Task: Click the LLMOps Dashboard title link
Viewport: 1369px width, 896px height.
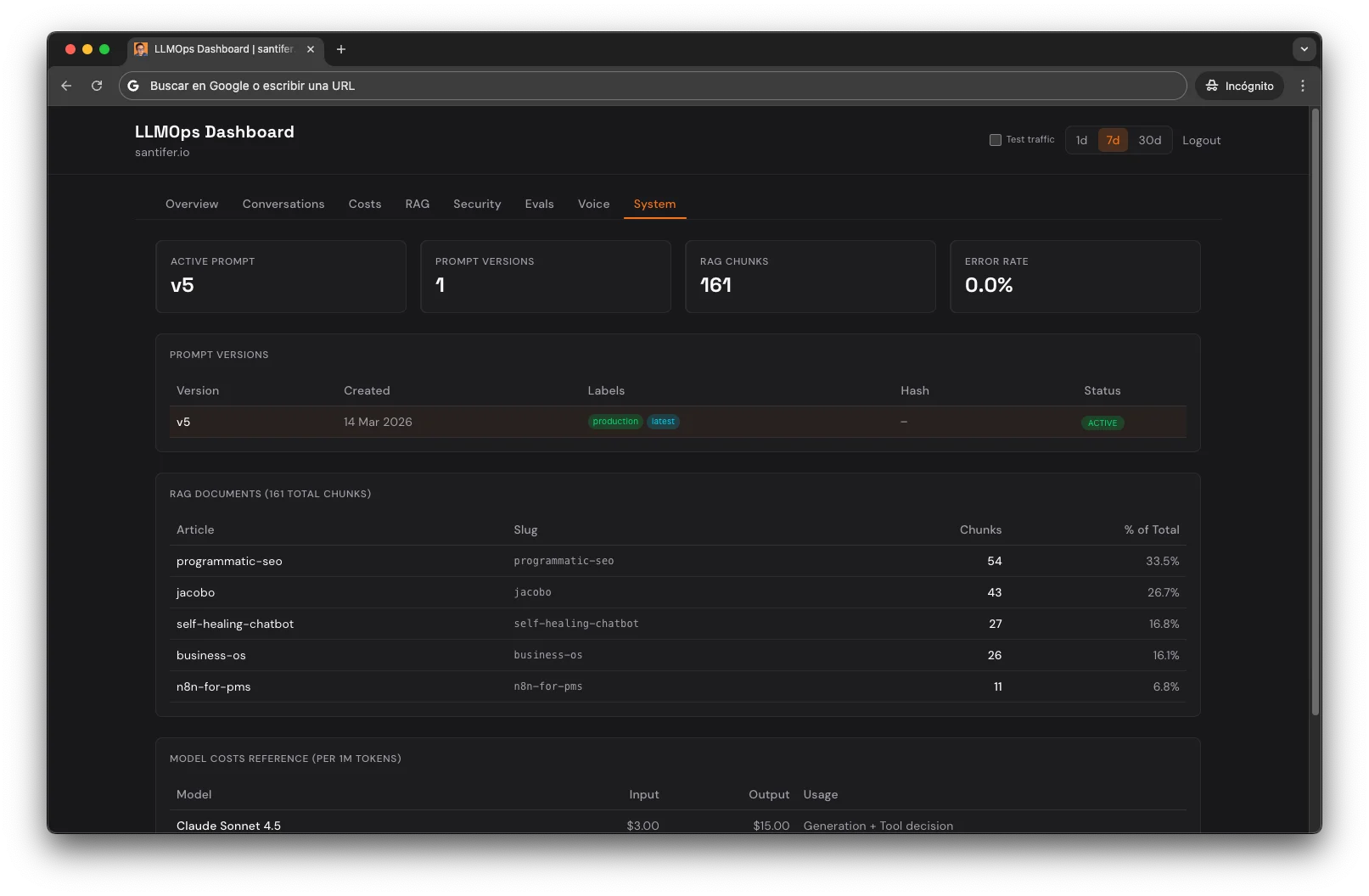Action: (214, 132)
